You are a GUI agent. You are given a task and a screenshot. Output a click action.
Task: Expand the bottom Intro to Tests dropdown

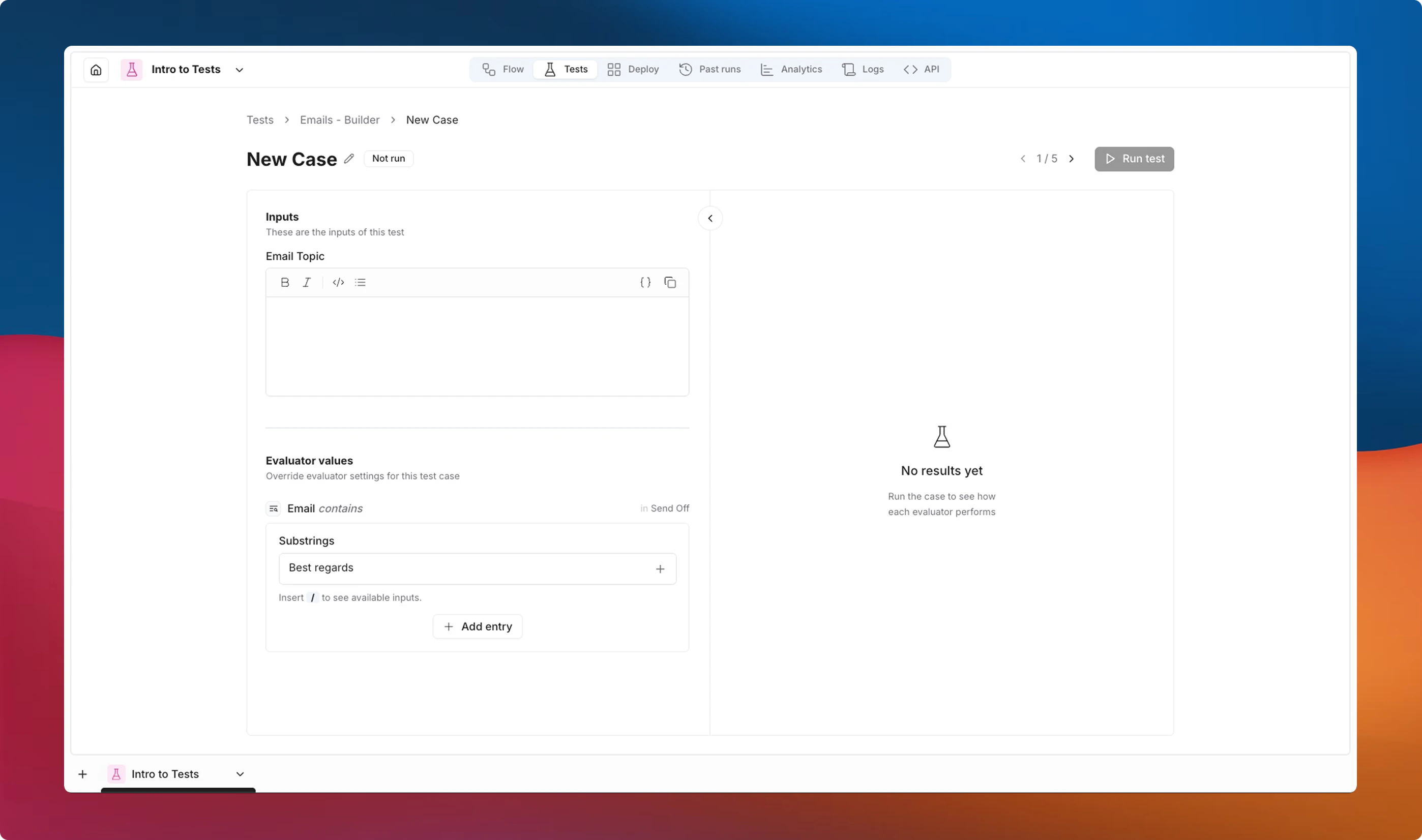tap(240, 774)
